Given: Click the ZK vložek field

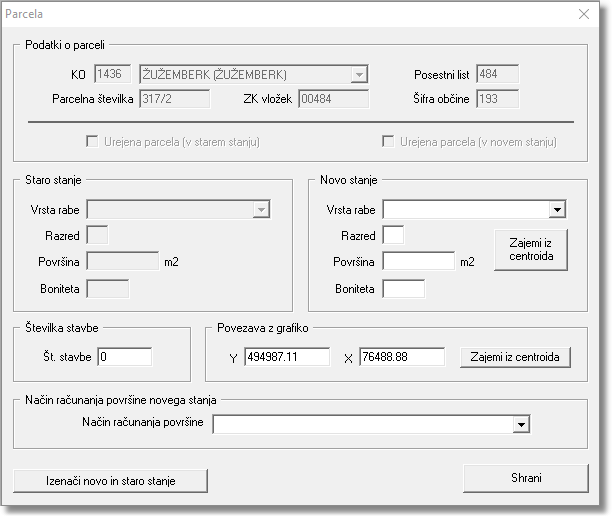Looking at the screenshot, I should tap(333, 99).
